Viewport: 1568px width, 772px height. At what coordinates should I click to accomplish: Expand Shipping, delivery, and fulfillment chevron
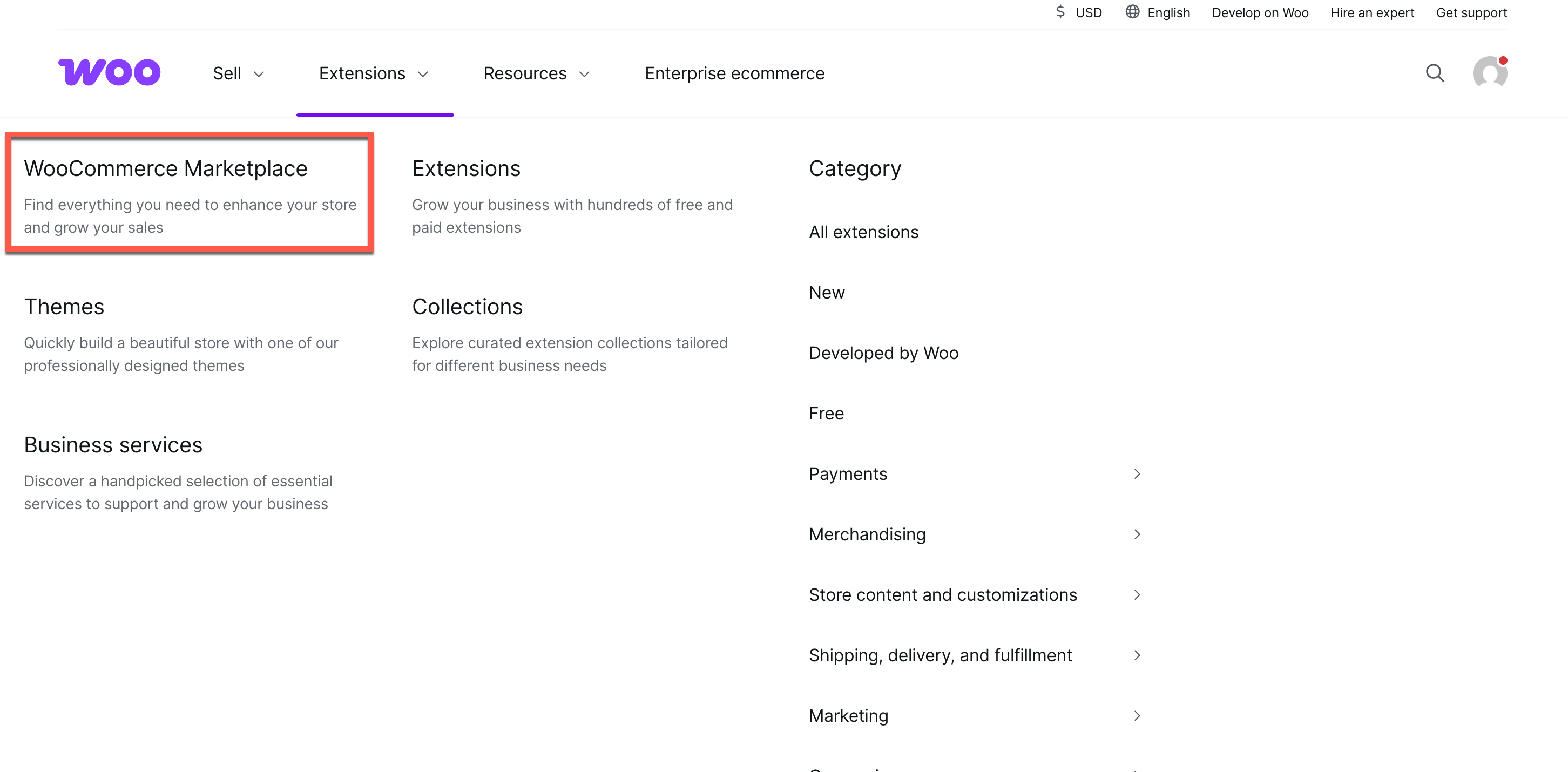[x=1137, y=655]
